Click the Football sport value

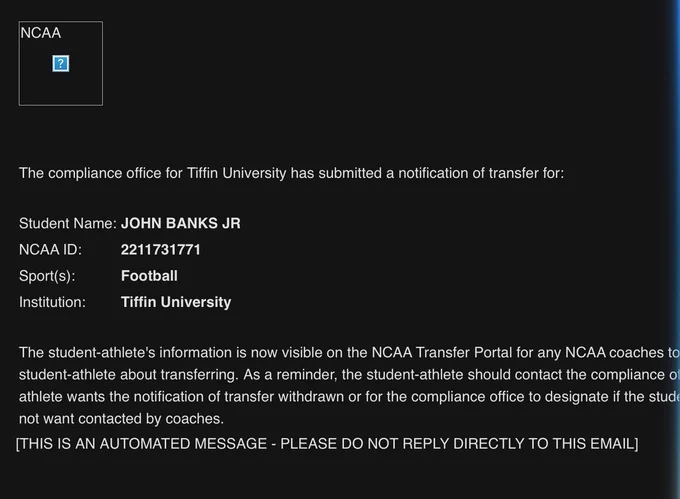tap(149, 276)
